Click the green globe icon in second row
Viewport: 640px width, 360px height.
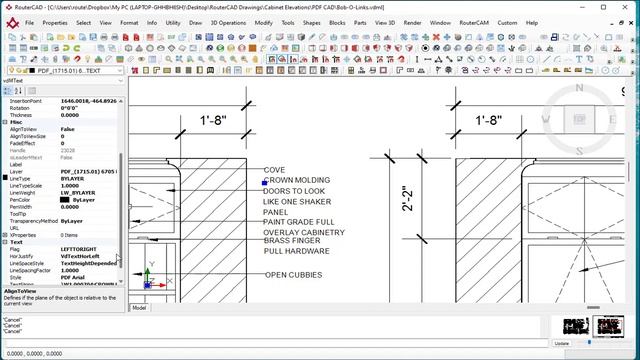tap(220, 48)
